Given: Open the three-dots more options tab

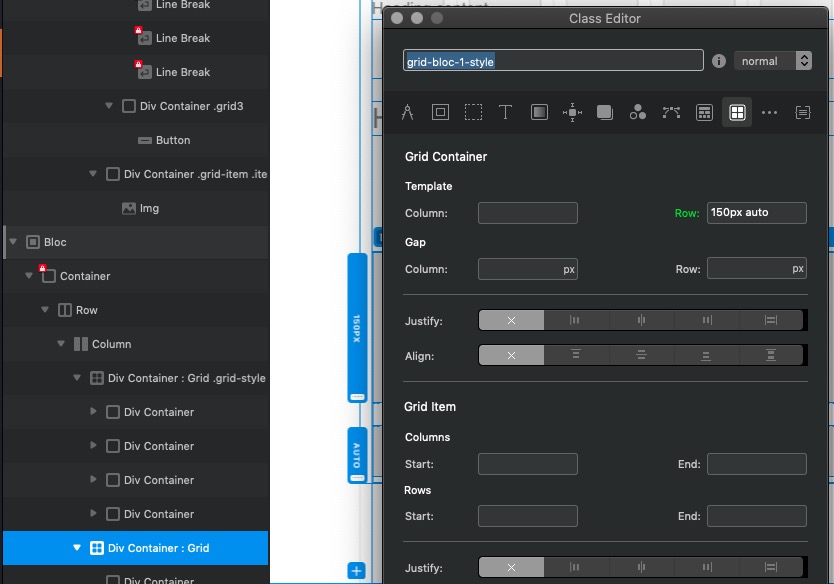Looking at the screenshot, I should pos(769,113).
